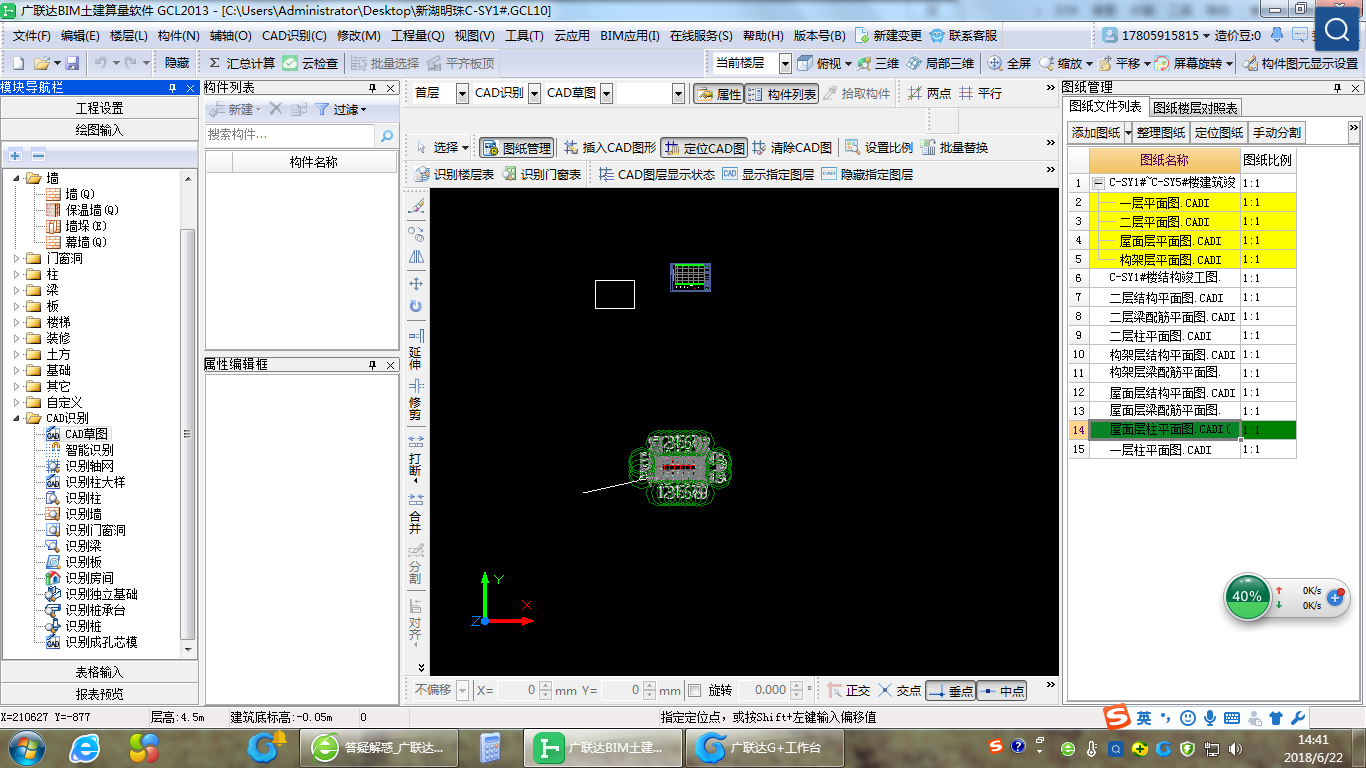Toggle 构件列表 component list button
Viewport: 1366px width, 768px height.
pyautogui.click(x=782, y=93)
